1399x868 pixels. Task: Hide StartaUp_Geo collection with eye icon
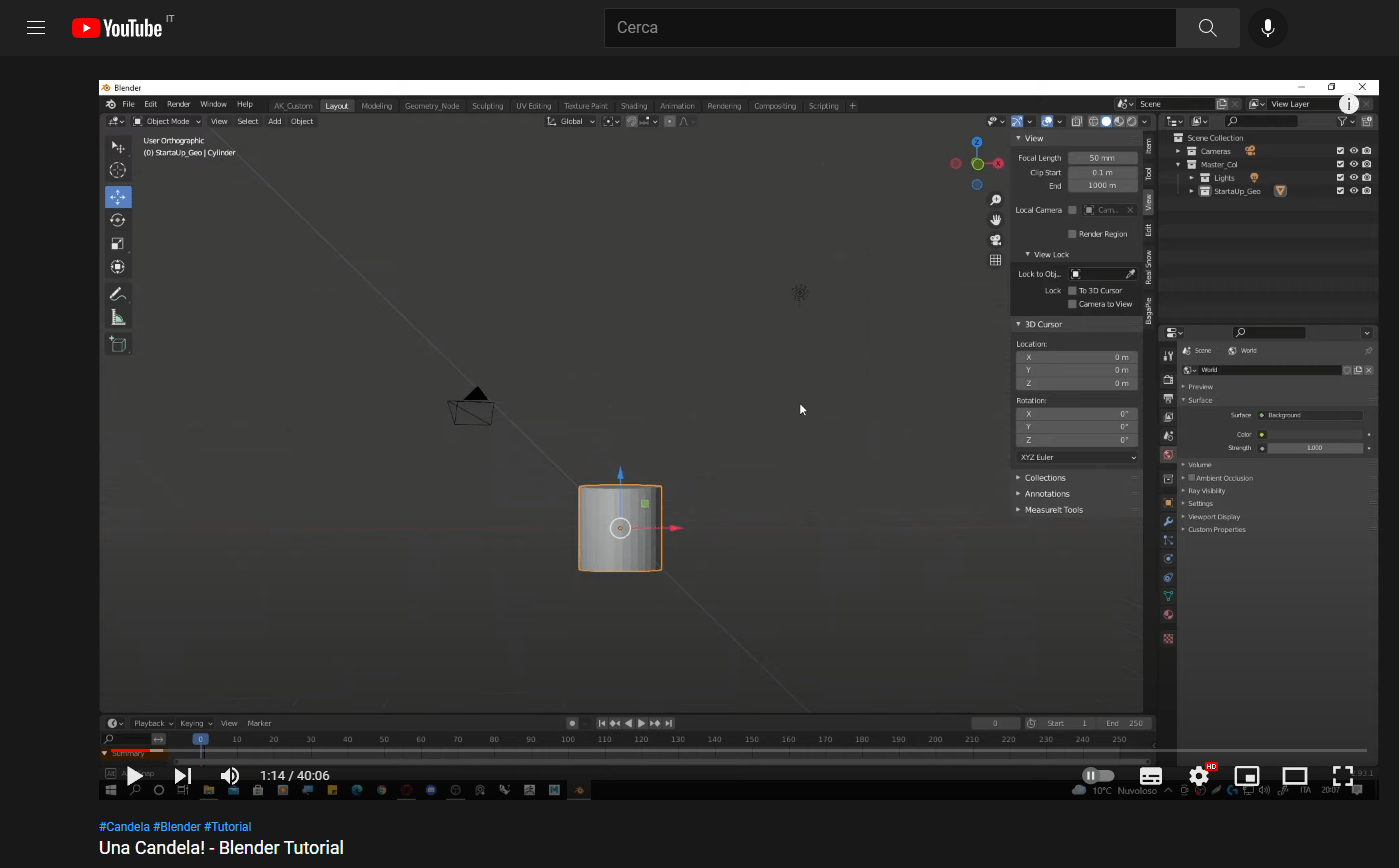coord(1354,190)
